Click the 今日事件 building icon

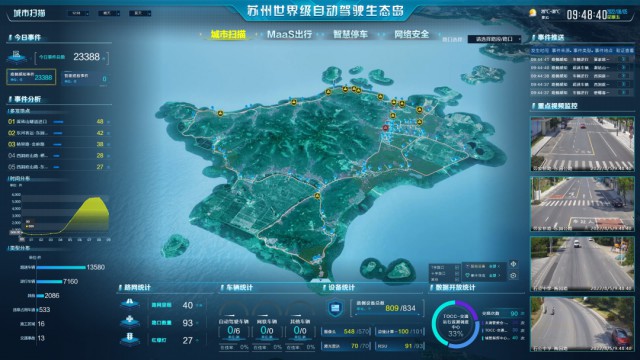(x=16, y=57)
